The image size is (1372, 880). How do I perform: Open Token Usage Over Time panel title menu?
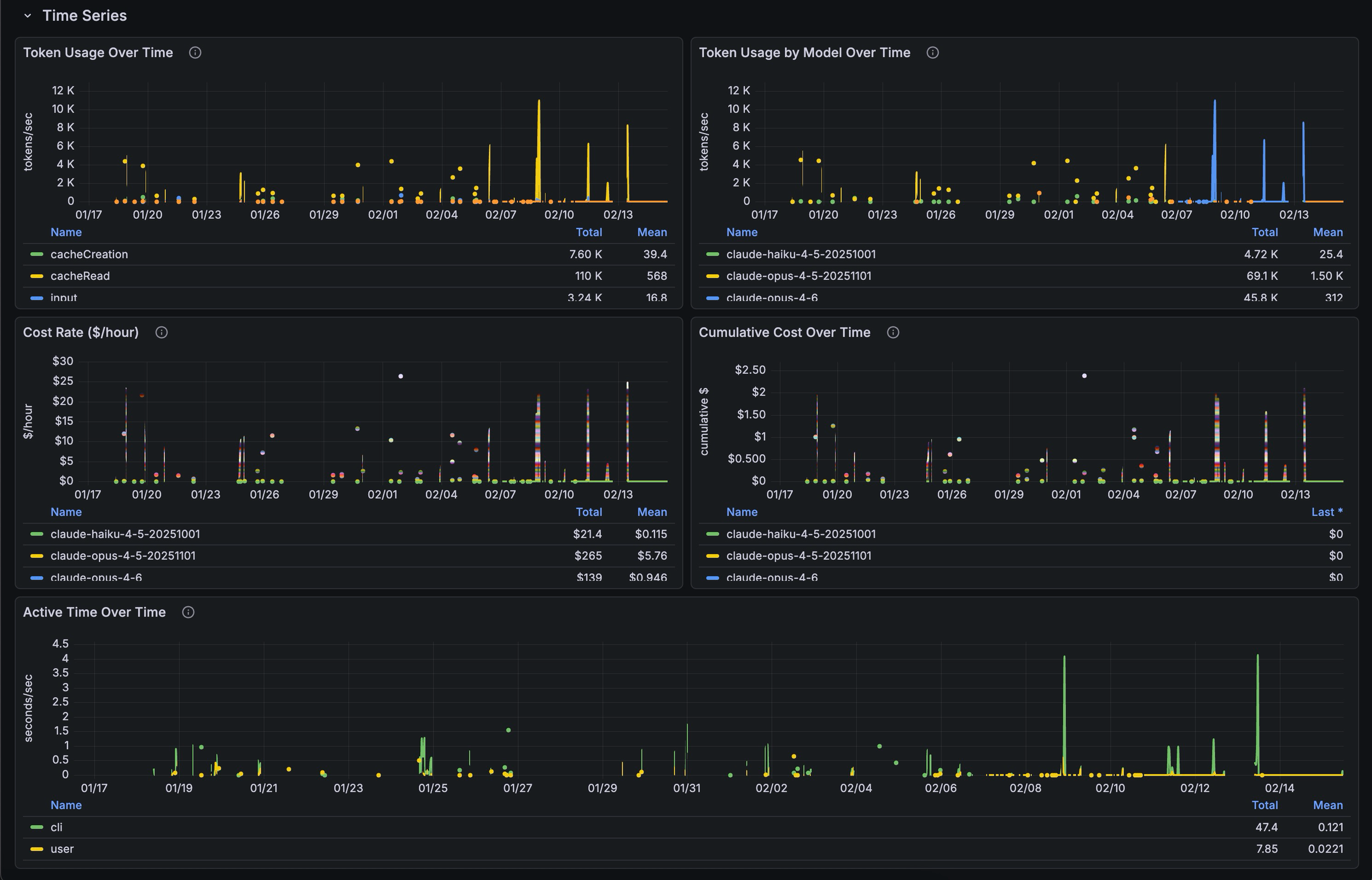[x=98, y=53]
